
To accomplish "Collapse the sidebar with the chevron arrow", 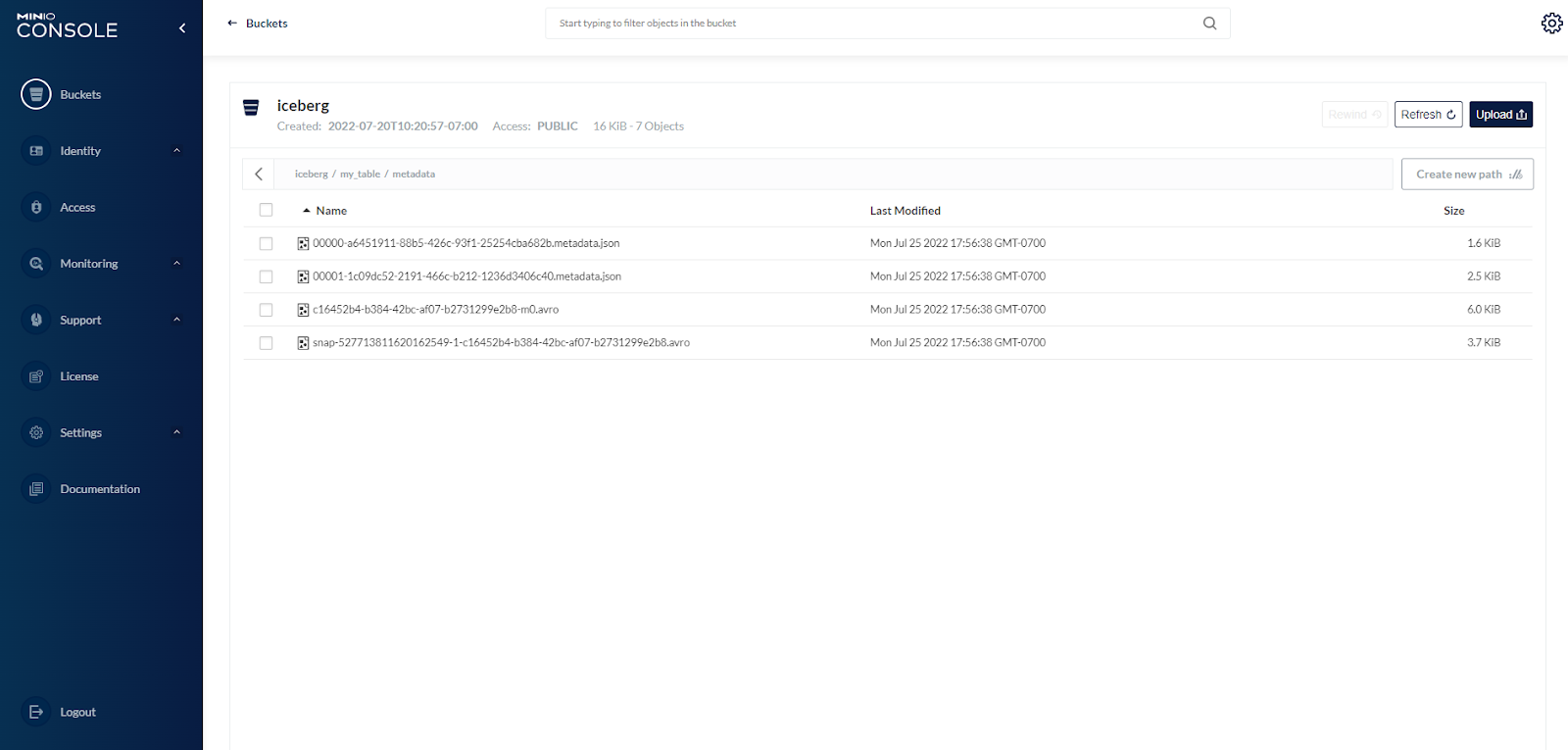I will click(x=182, y=28).
